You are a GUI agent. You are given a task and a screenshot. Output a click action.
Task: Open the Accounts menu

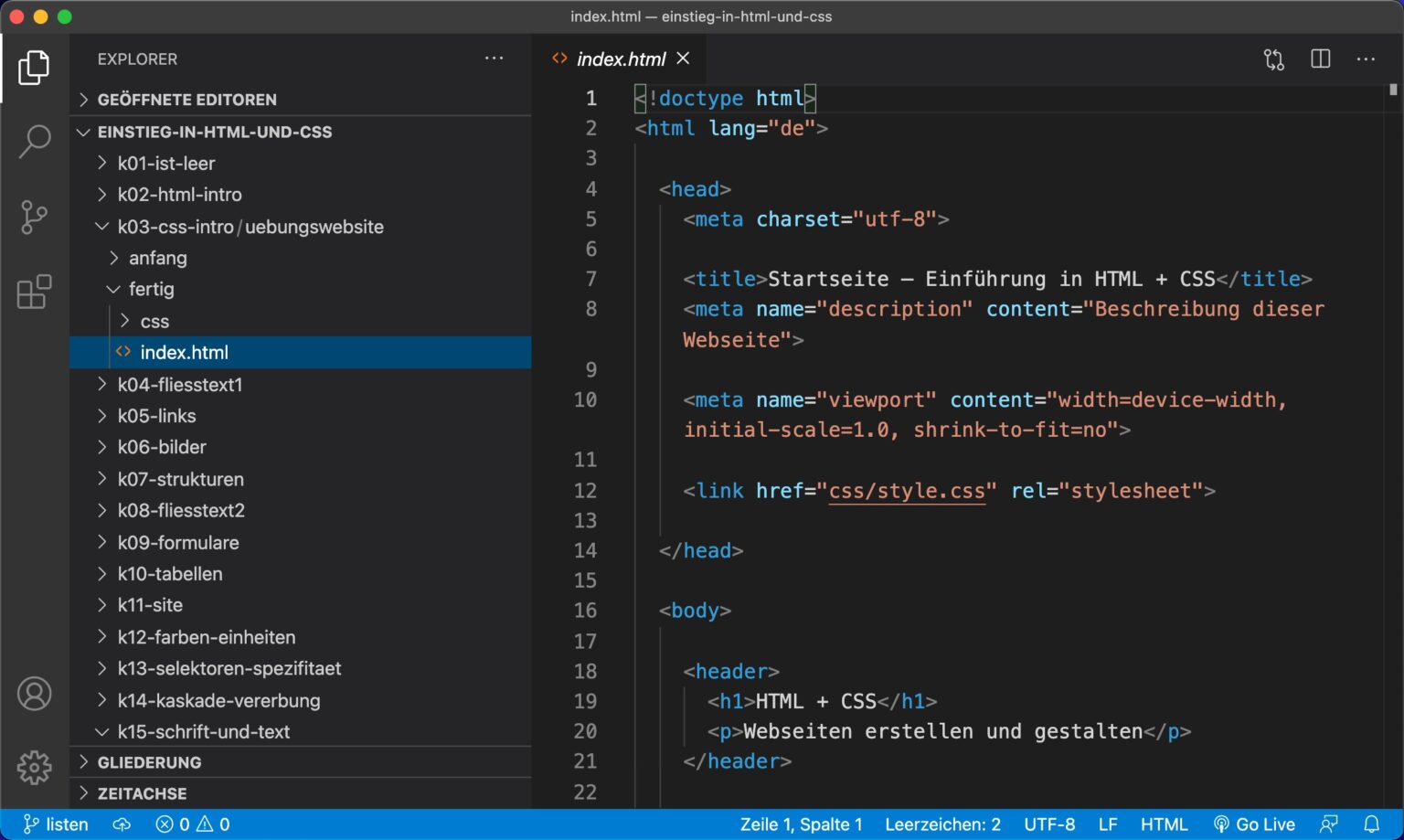tap(35, 694)
